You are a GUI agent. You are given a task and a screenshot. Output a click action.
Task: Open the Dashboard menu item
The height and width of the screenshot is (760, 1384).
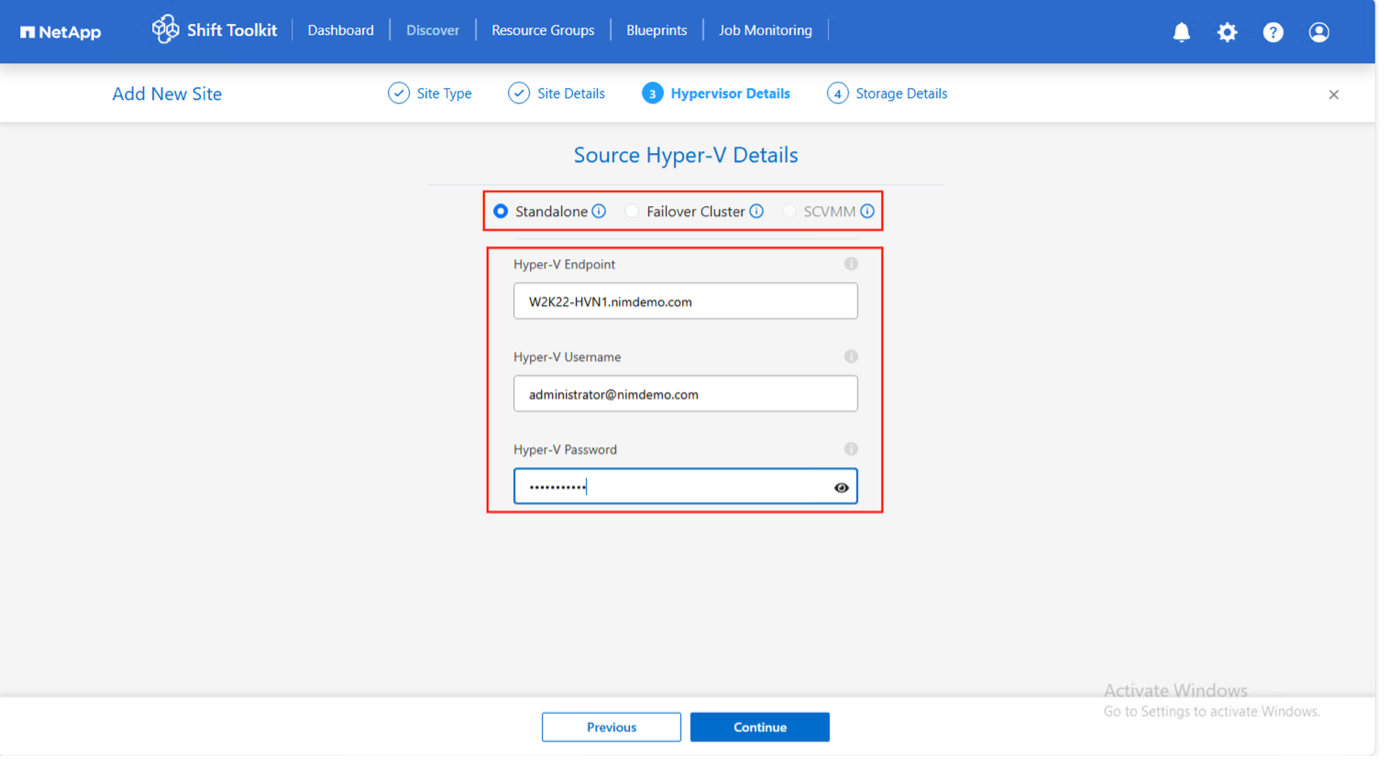click(340, 30)
